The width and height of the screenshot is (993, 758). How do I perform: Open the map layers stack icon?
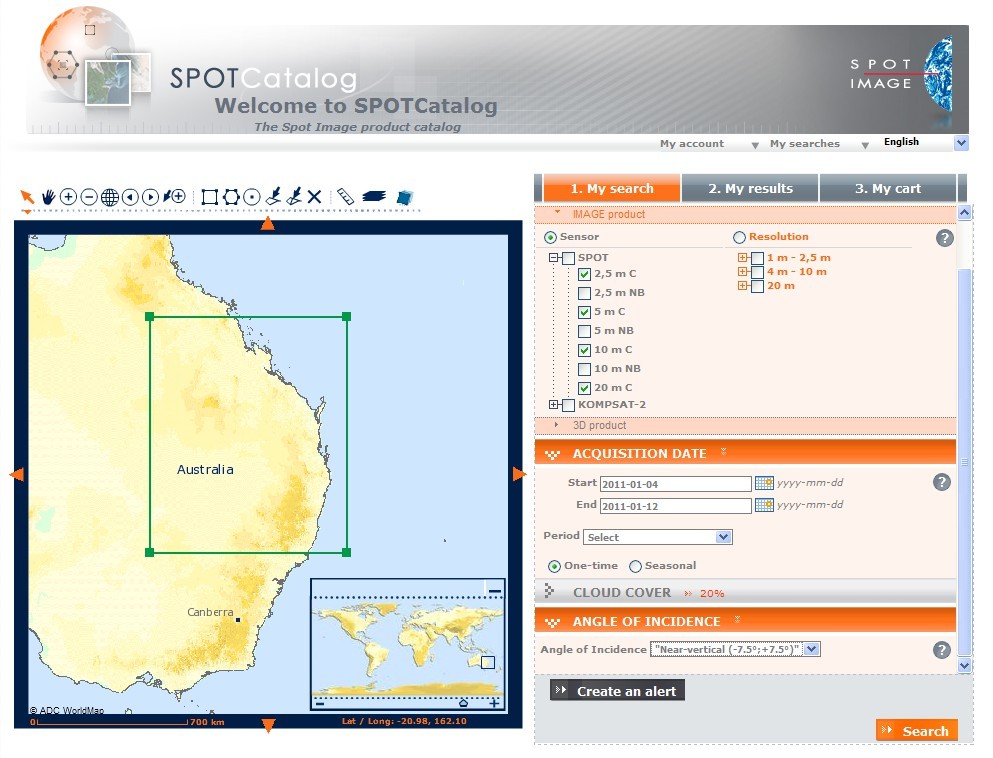click(374, 196)
